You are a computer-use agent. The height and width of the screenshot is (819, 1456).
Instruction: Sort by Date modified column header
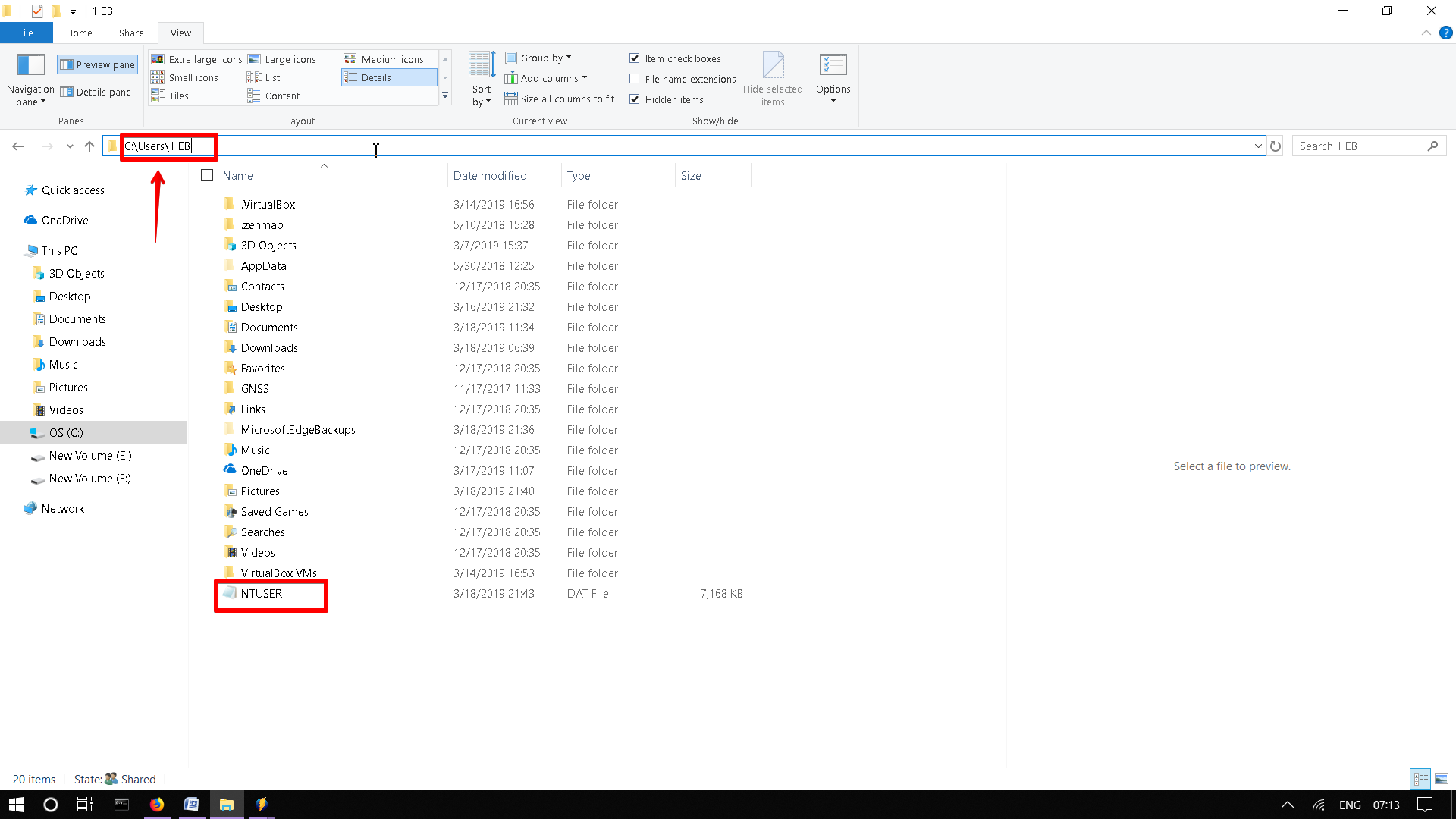(x=504, y=175)
